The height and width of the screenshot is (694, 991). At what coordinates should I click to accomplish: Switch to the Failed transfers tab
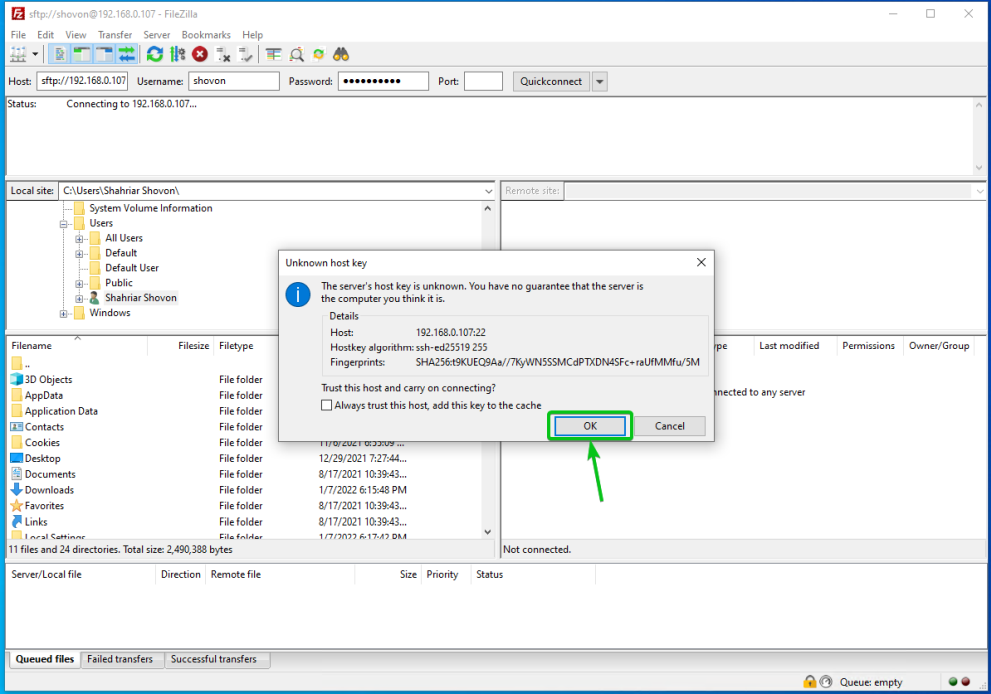(x=120, y=659)
